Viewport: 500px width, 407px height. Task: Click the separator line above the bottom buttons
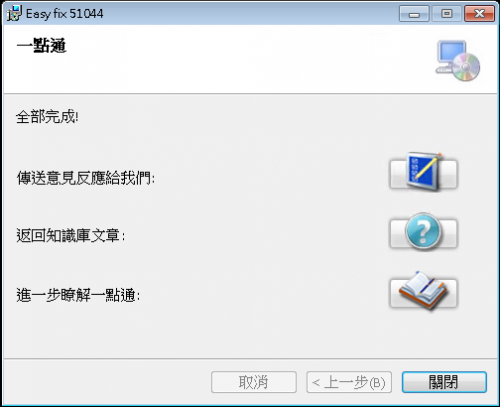pos(250,359)
